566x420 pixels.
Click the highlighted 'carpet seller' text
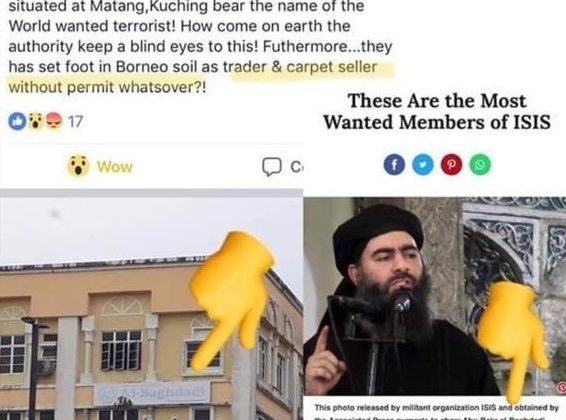click(332, 67)
